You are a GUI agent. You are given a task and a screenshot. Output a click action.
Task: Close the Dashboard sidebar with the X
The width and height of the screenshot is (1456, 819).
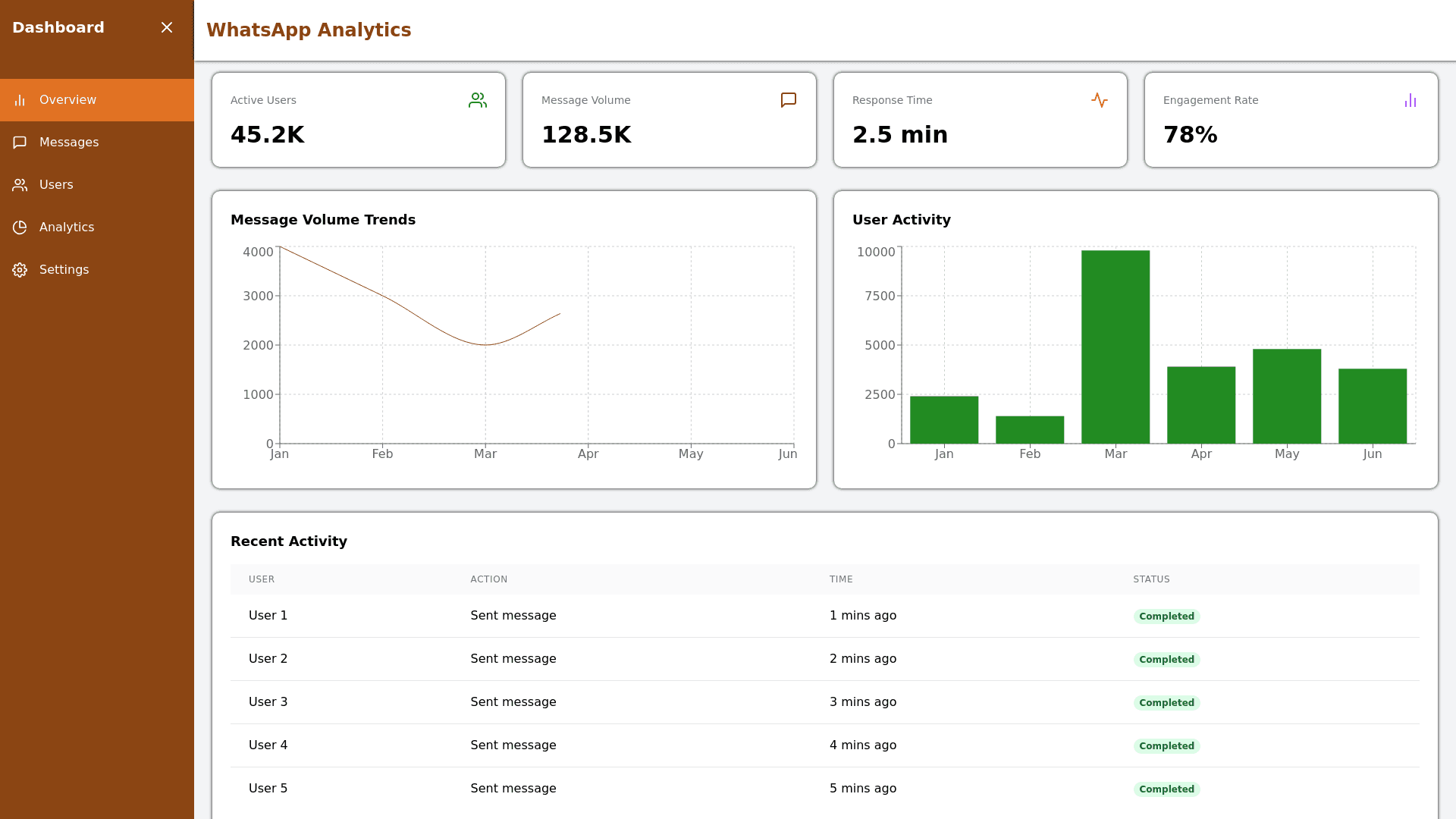[167, 27]
